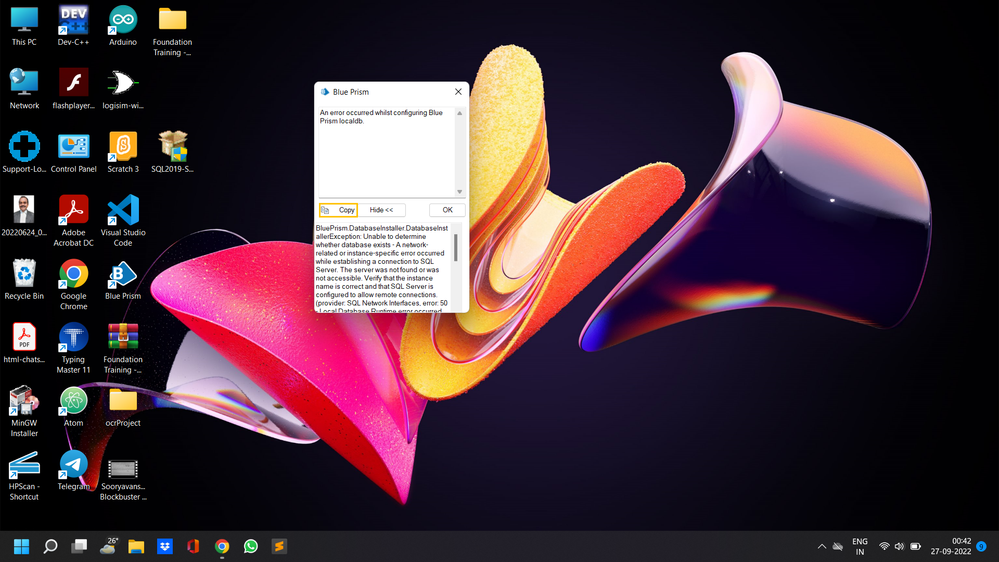
Task: Select the ocrProject folder
Action: tap(122, 407)
